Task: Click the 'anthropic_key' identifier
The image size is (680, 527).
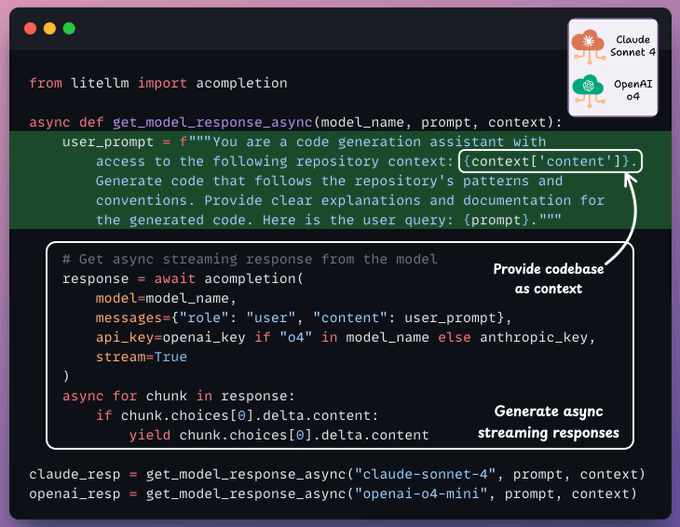Action: click(533, 337)
